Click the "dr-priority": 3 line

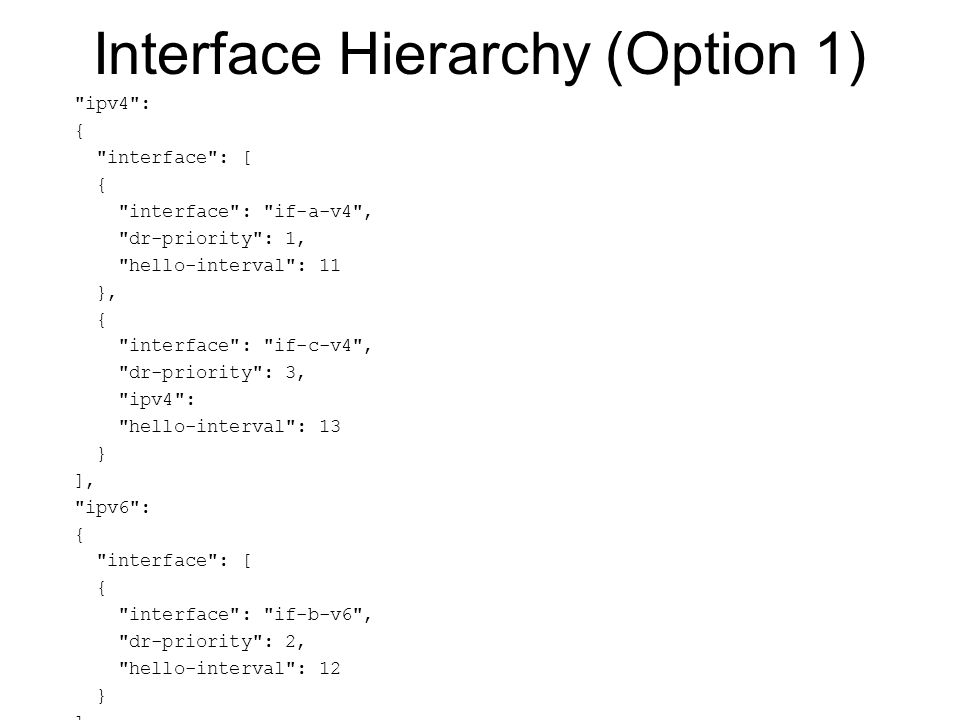(x=212, y=372)
